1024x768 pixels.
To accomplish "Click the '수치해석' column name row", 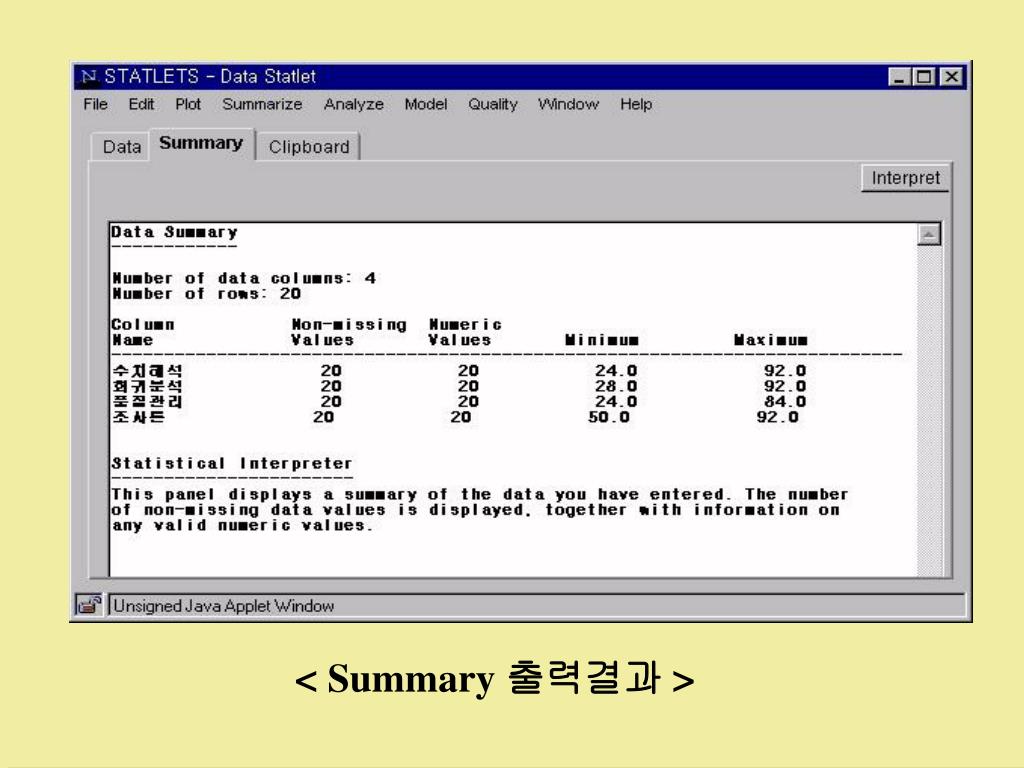I will point(148,371).
